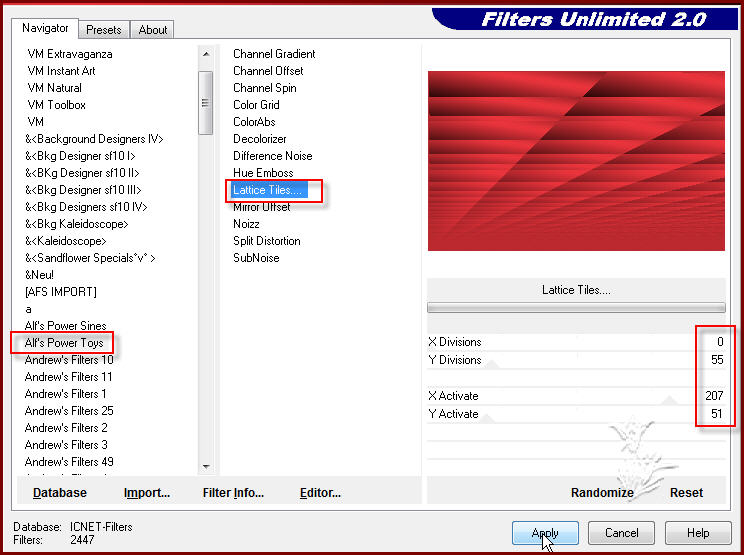This screenshot has width=744, height=555.
Task: Open the Help dialog button
Action: 697,533
